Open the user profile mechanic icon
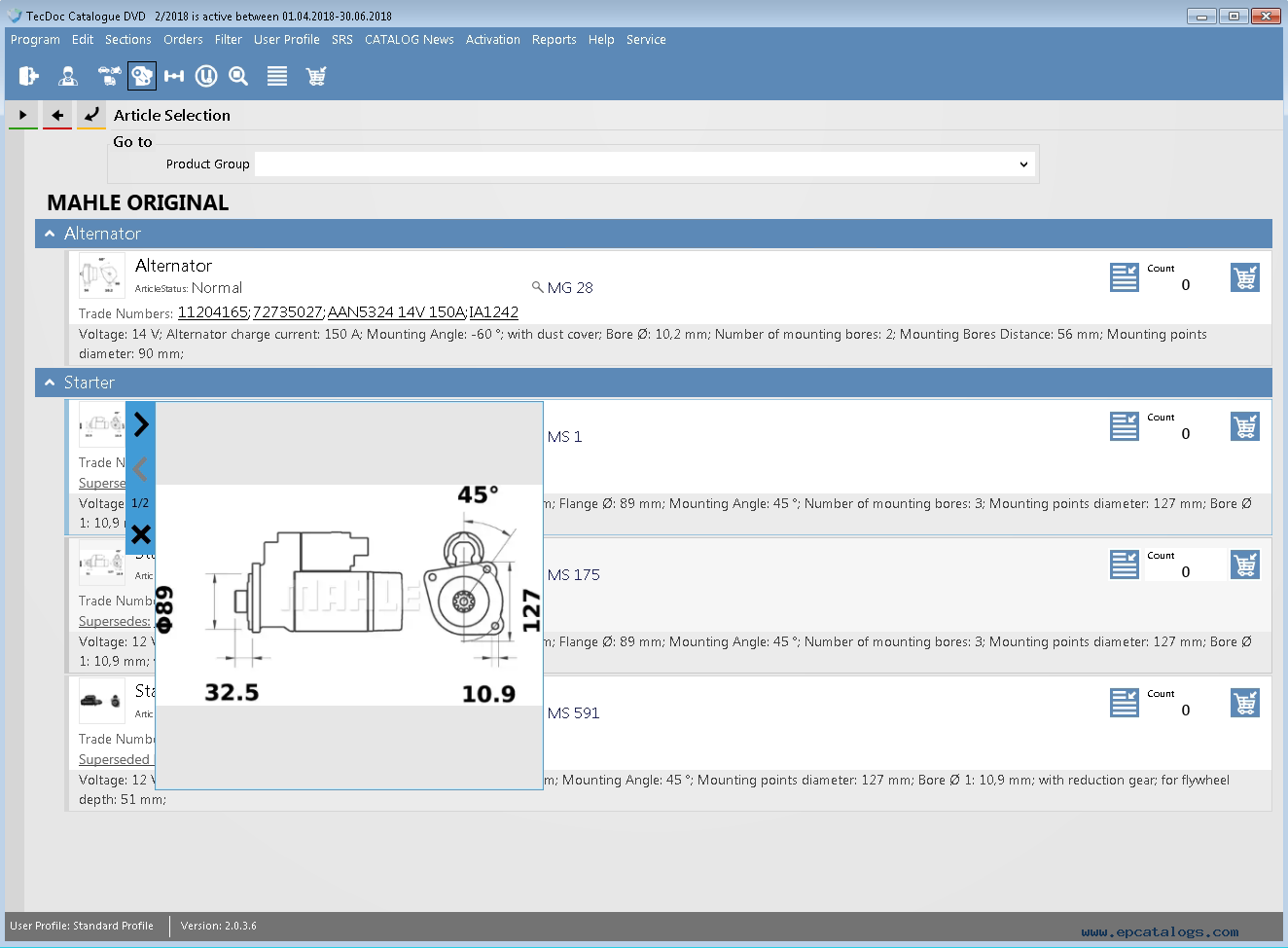This screenshot has width=1288, height=948. (68, 76)
